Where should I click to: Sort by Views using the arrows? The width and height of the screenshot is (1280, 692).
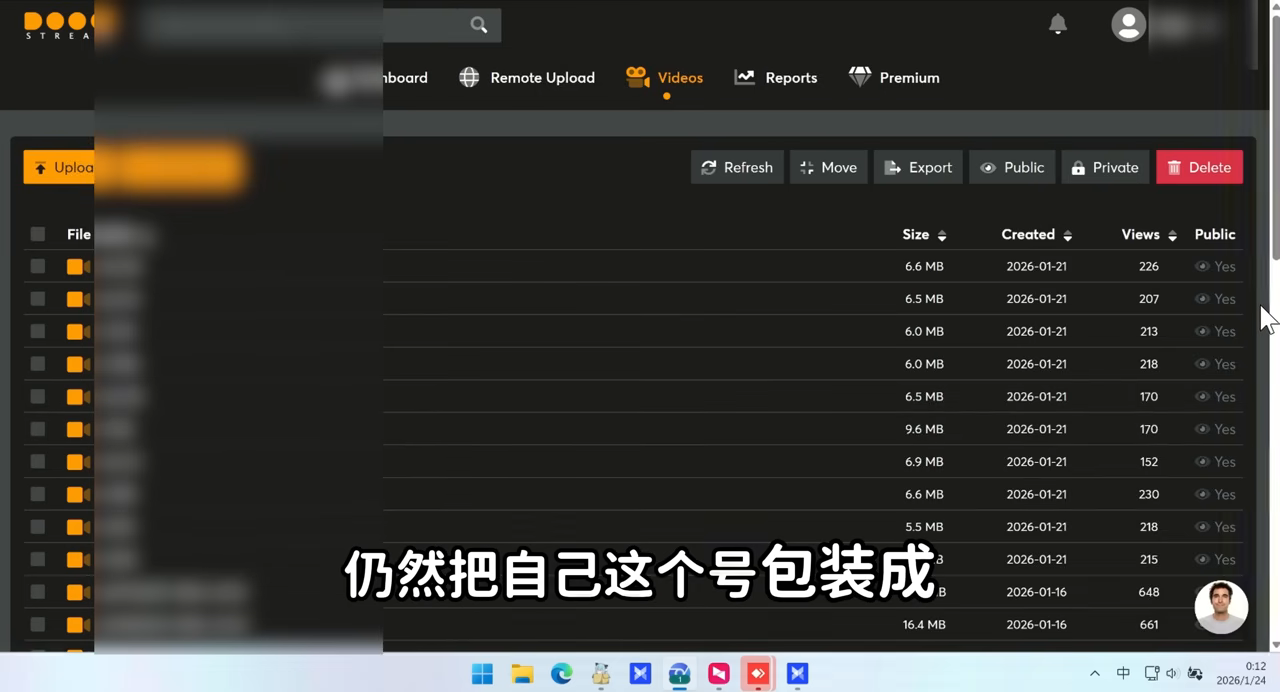pyautogui.click(x=1172, y=235)
